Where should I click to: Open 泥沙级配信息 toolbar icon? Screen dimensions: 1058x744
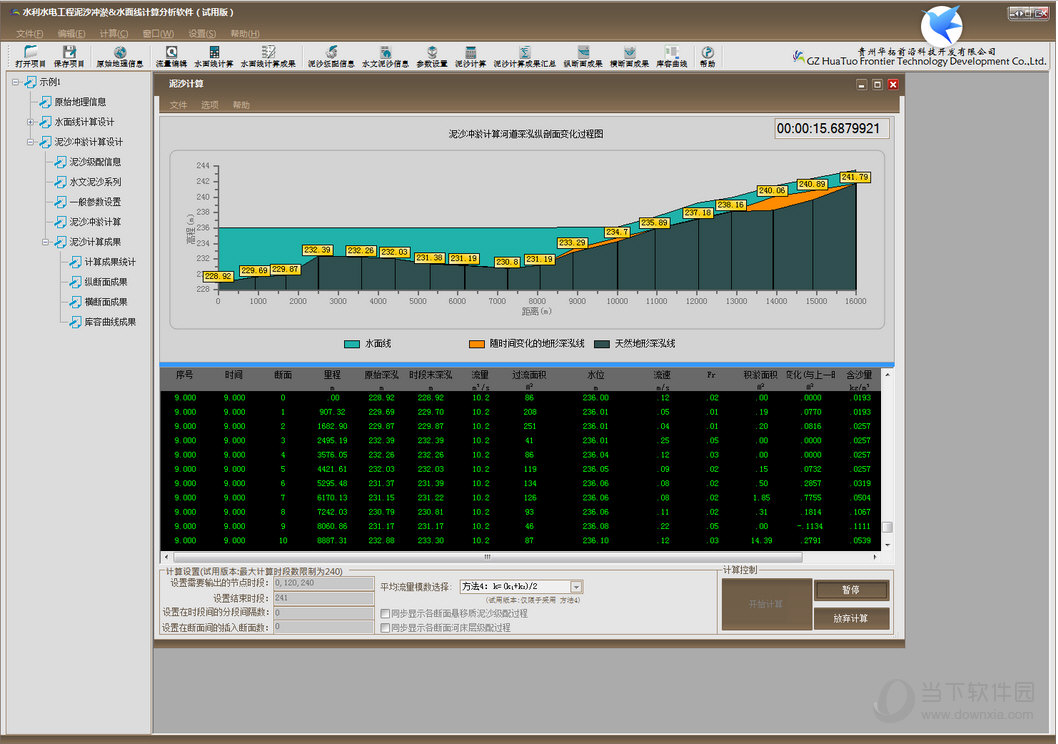pyautogui.click(x=331, y=56)
